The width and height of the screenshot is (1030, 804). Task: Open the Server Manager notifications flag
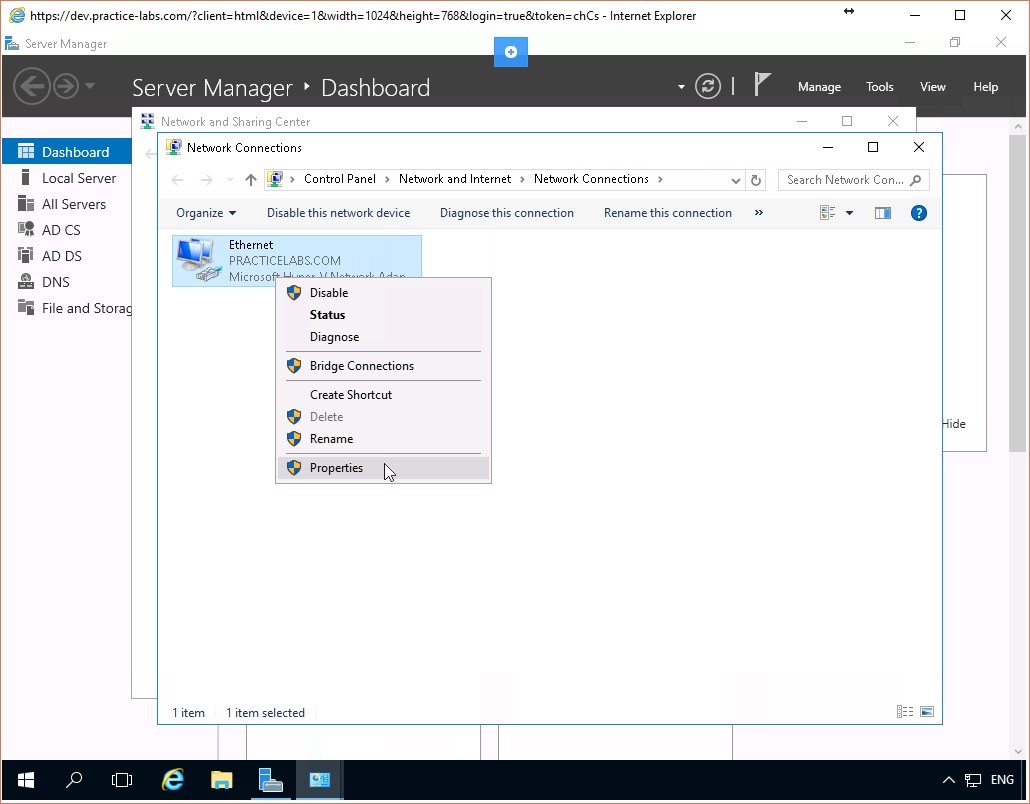(761, 86)
